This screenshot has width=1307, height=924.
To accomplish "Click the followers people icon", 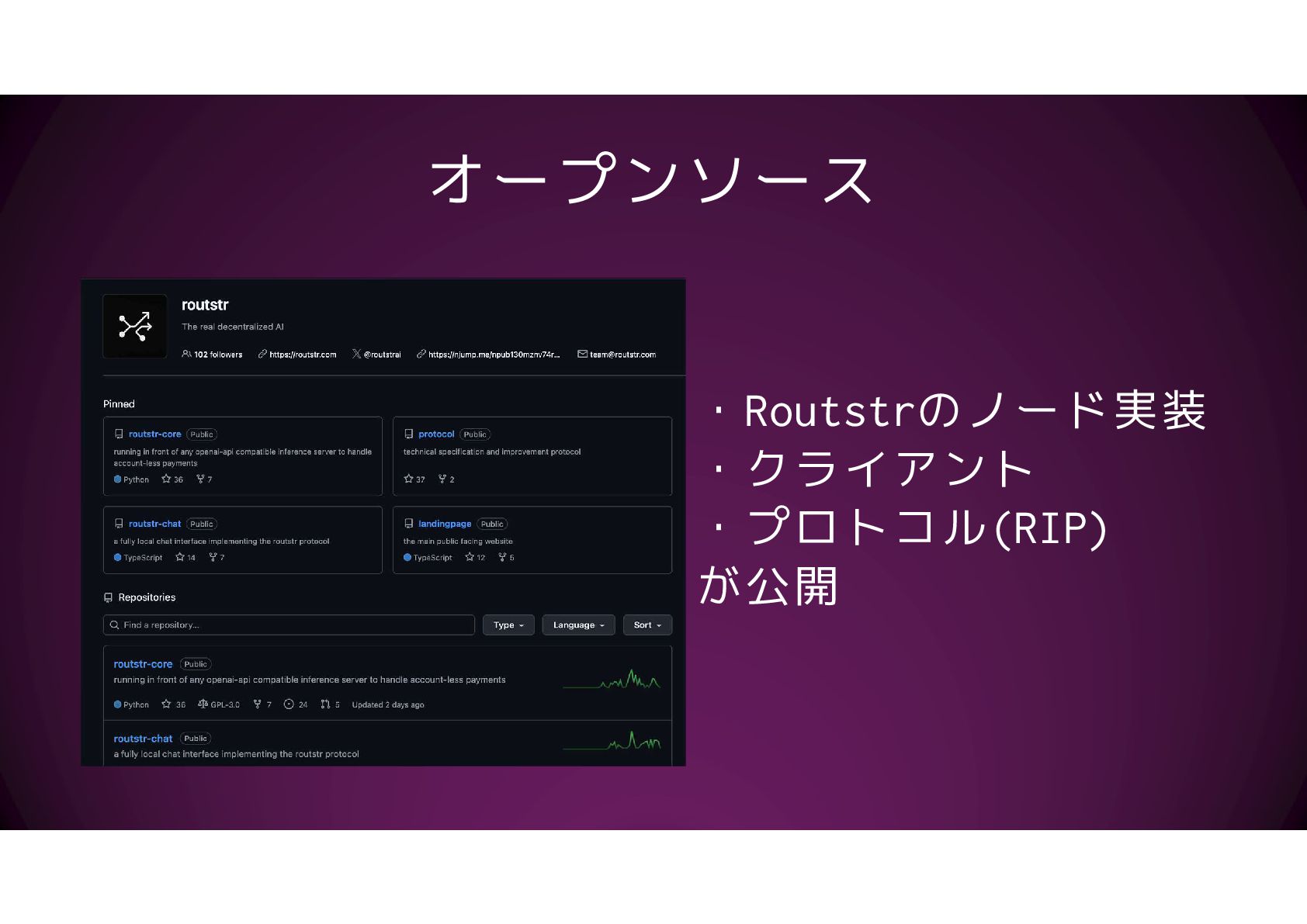I will [x=186, y=354].
